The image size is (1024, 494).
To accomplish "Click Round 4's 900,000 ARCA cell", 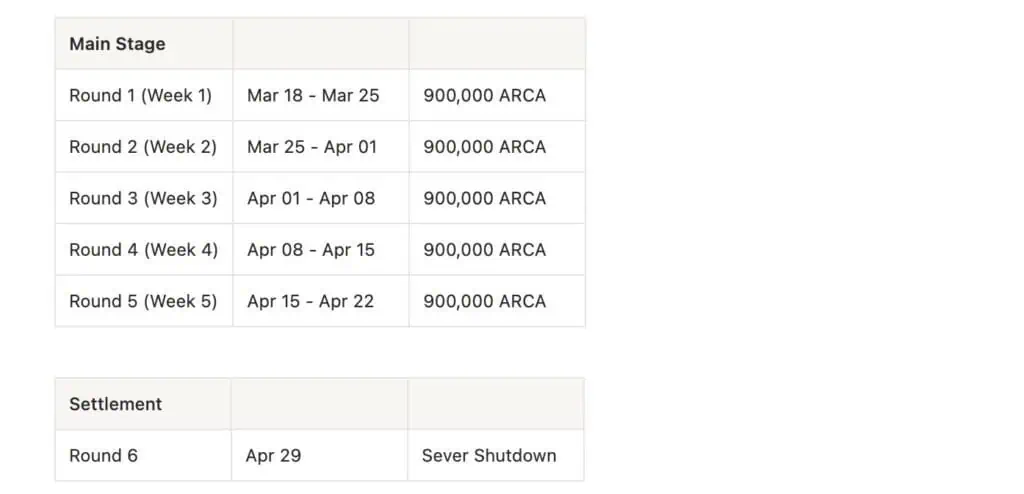I will [485, 250].
